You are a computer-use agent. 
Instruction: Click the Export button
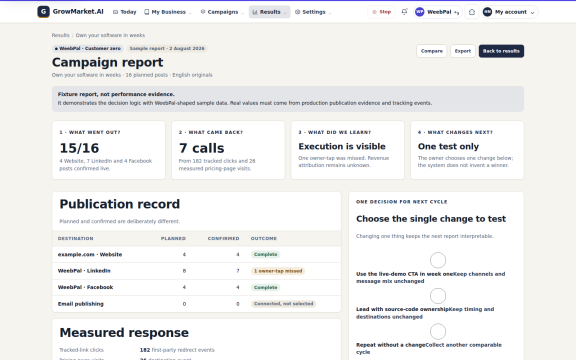coord(462,51)
